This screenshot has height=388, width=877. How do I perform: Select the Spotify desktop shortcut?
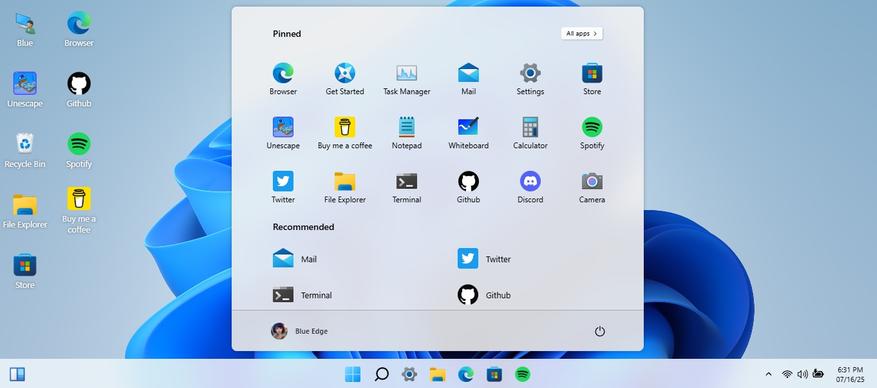coord(79,150)
